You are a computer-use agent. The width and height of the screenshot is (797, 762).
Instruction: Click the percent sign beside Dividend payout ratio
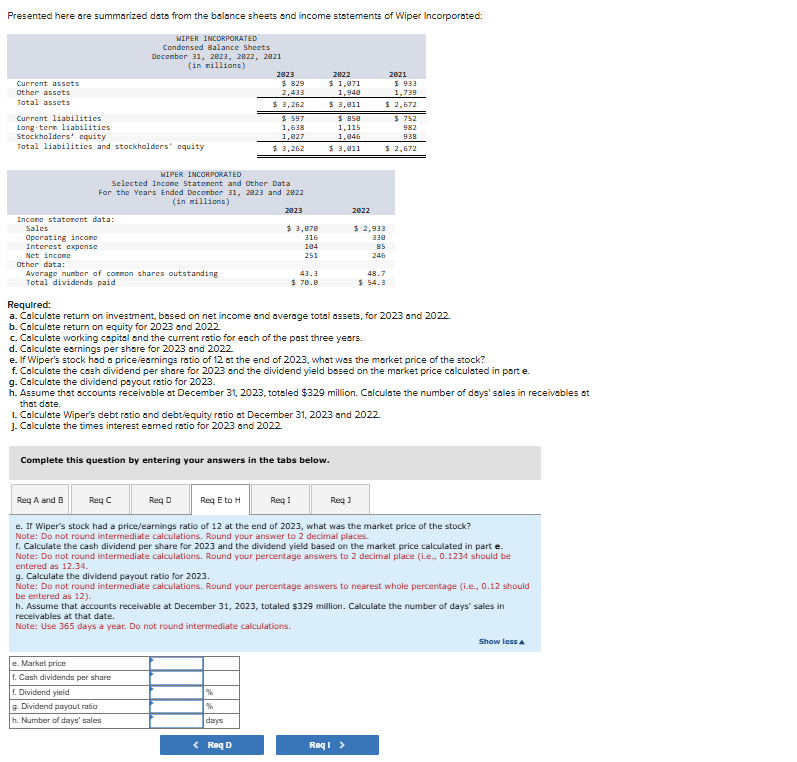(x=209, y=706)
